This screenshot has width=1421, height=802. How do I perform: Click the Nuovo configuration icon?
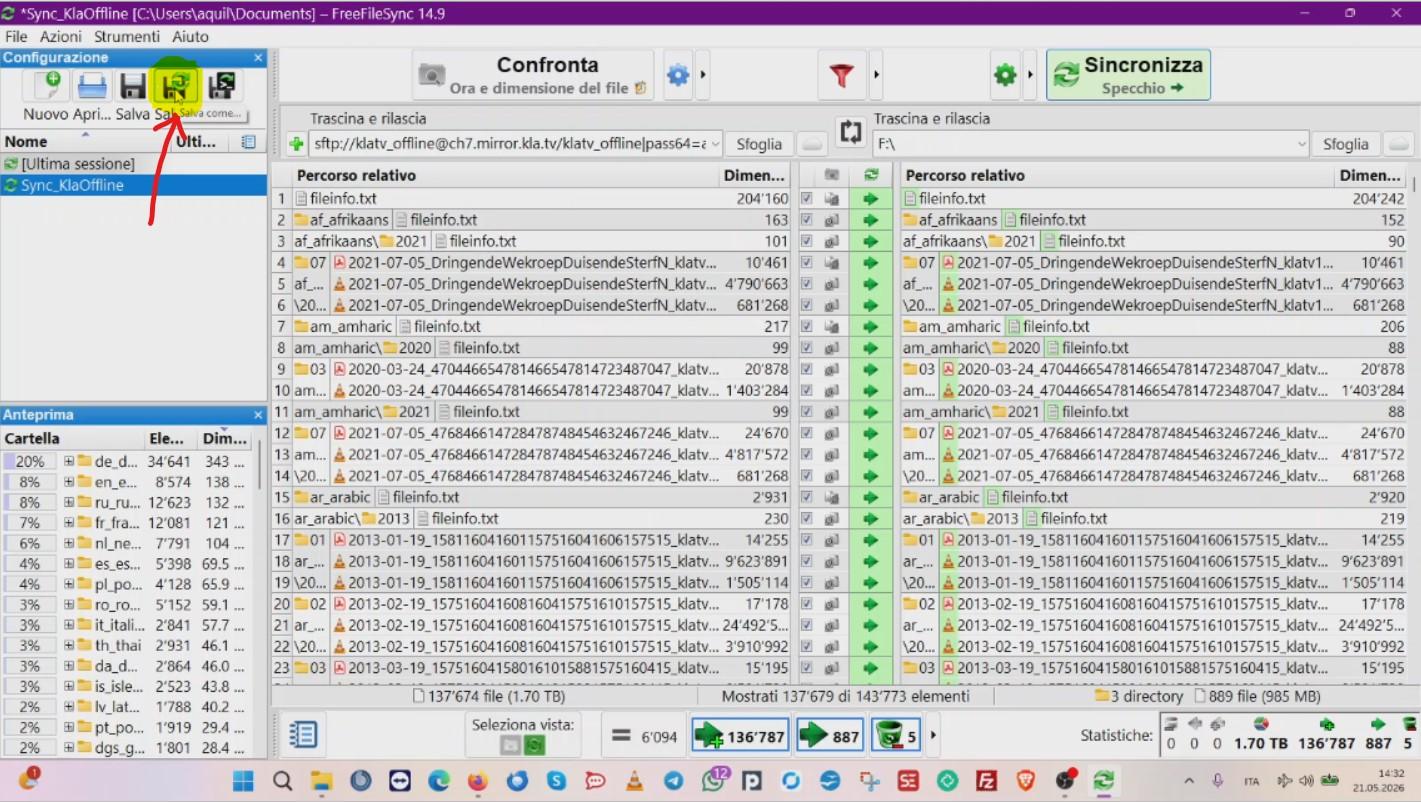click(x=46, y=86)
